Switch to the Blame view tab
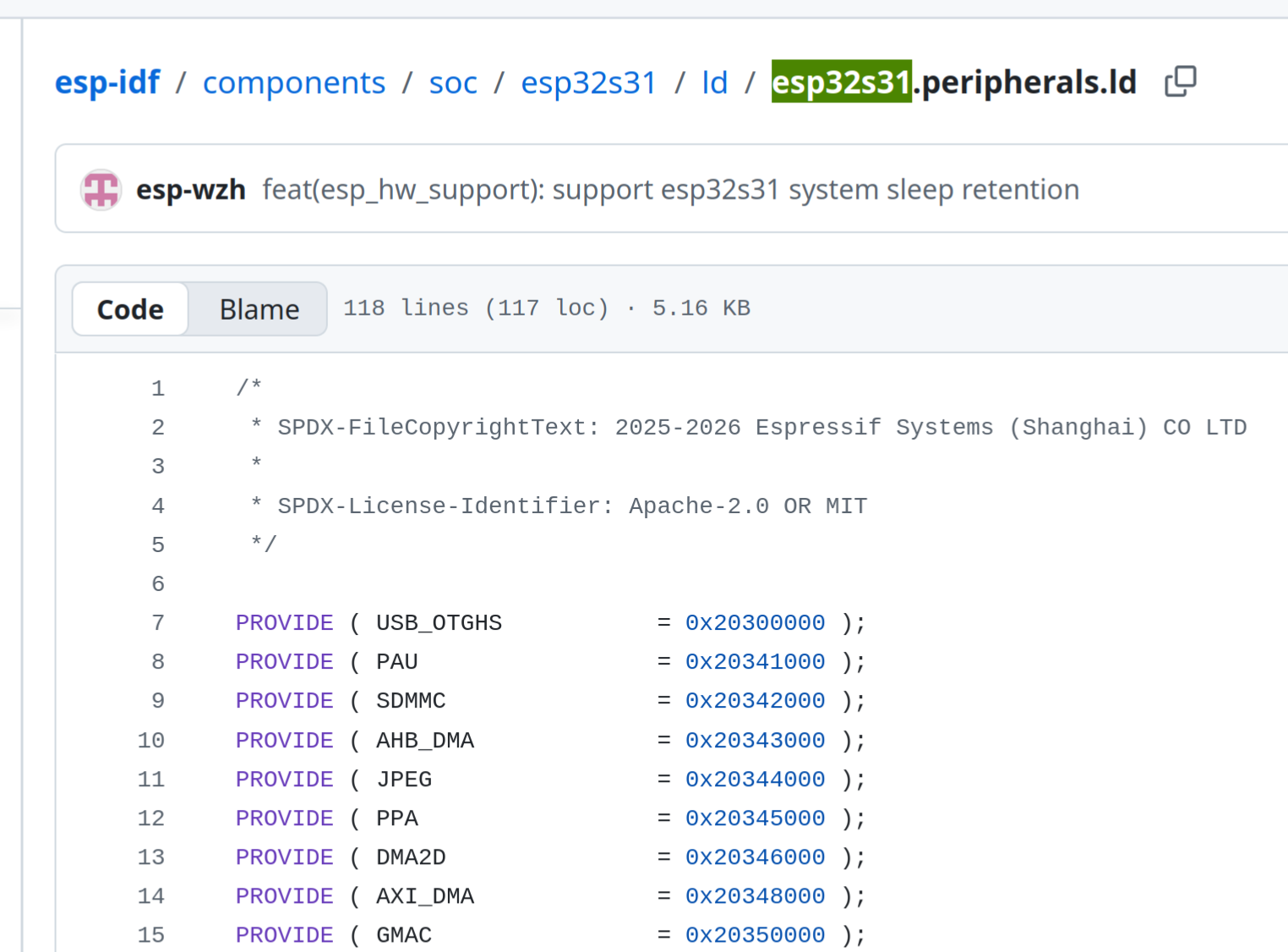Screen dimensions: 1288x952 pos(259,309)
